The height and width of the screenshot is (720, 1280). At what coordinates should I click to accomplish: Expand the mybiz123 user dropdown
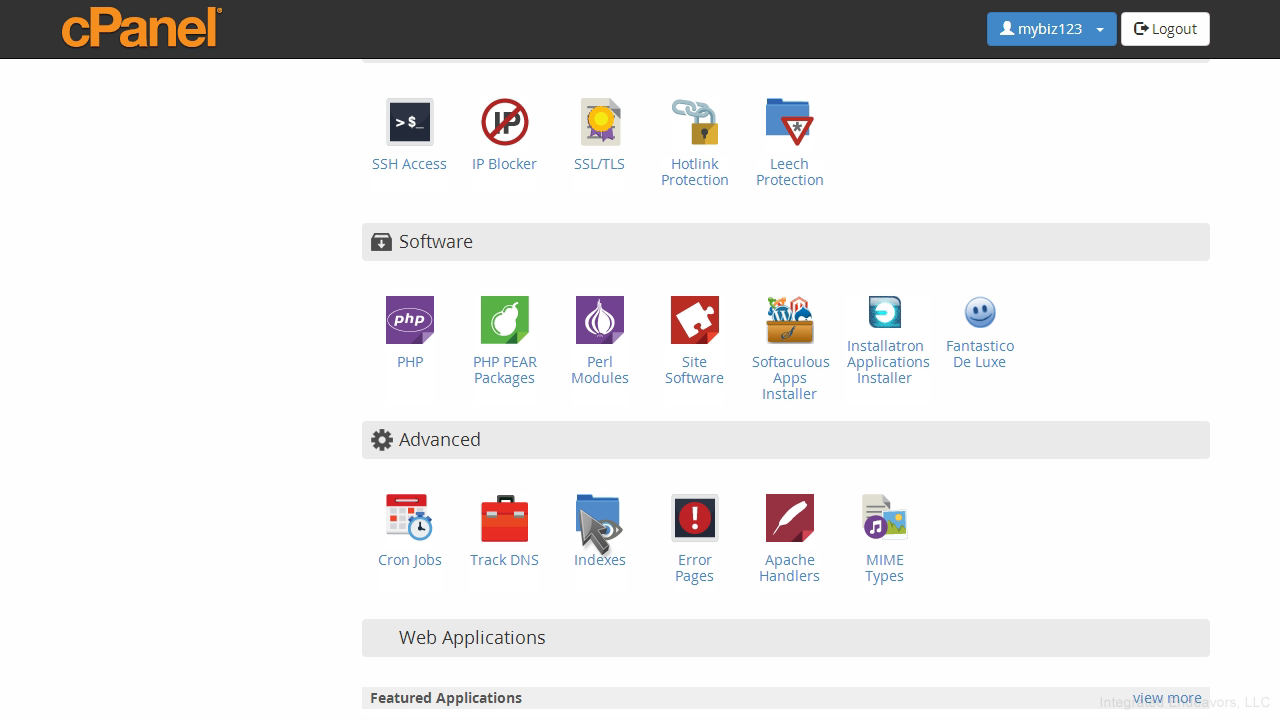(x=1051, y=29)
